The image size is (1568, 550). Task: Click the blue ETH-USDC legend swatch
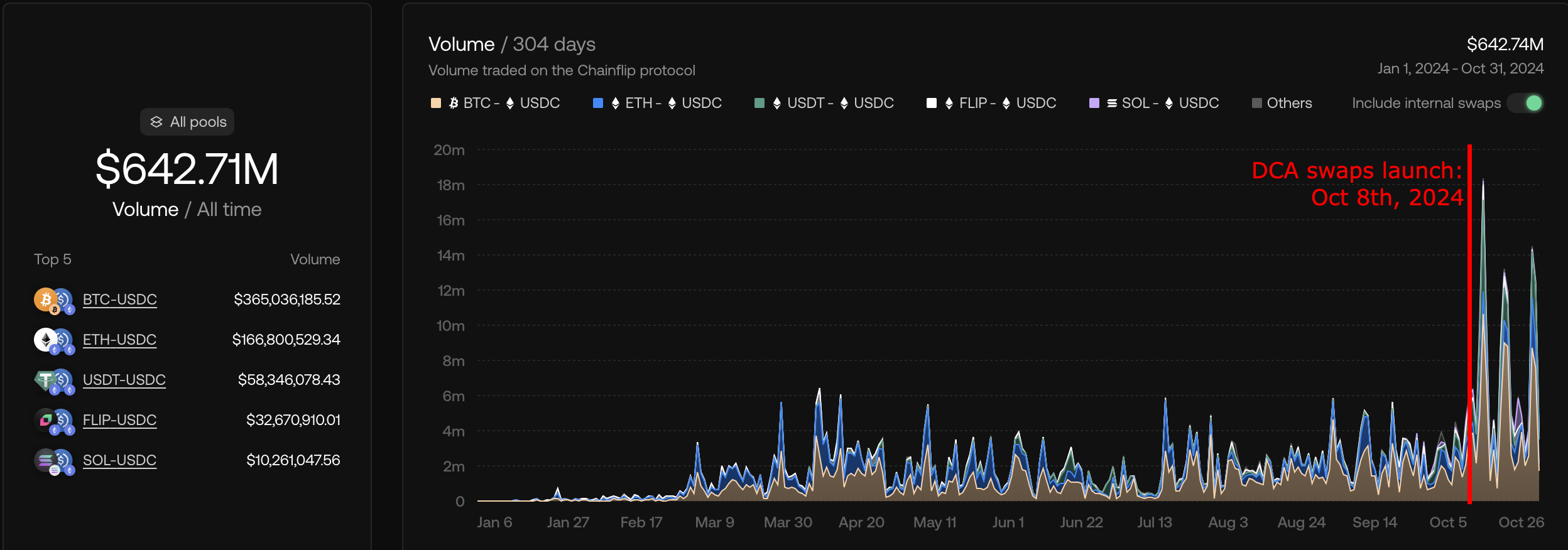(x=598, y=103)
